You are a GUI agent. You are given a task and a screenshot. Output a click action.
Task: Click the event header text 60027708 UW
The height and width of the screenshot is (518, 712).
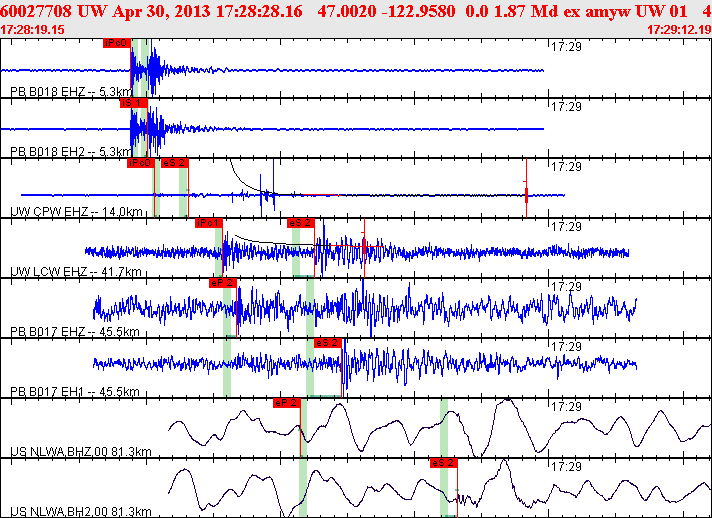54,11
